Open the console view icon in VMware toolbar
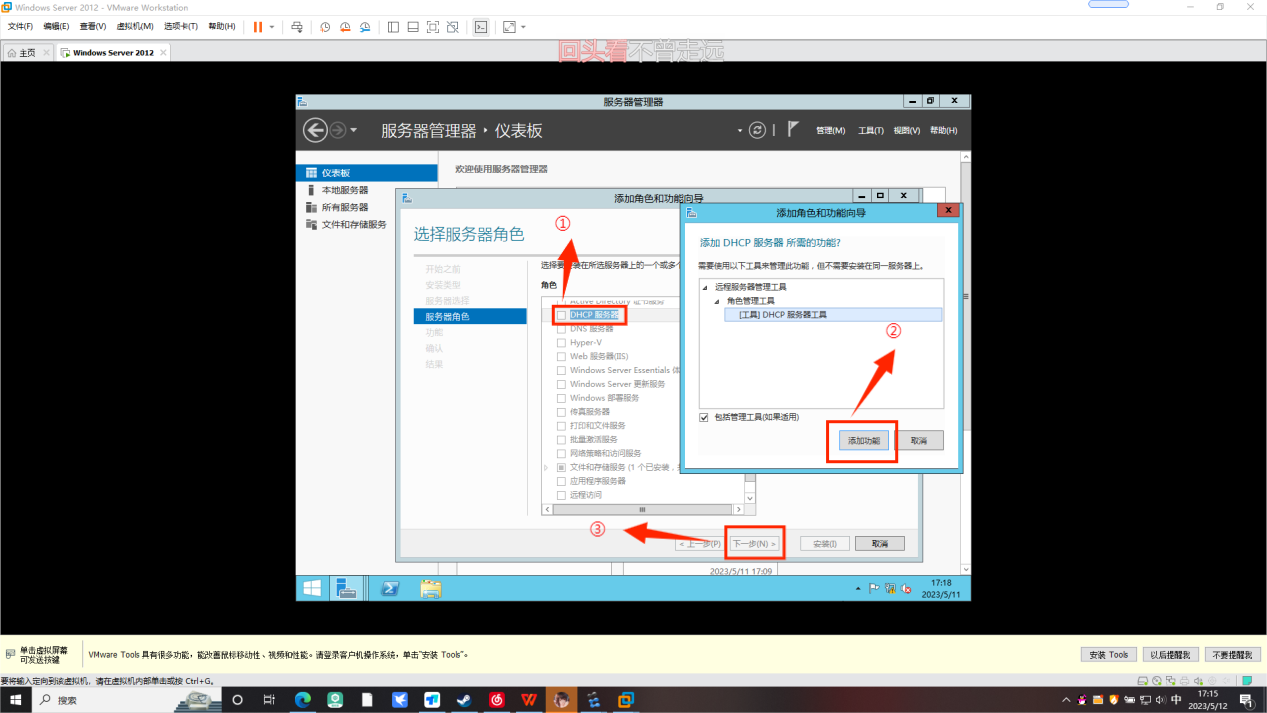The width and height of the screenshot is (1267, 713). click(481, 27)
